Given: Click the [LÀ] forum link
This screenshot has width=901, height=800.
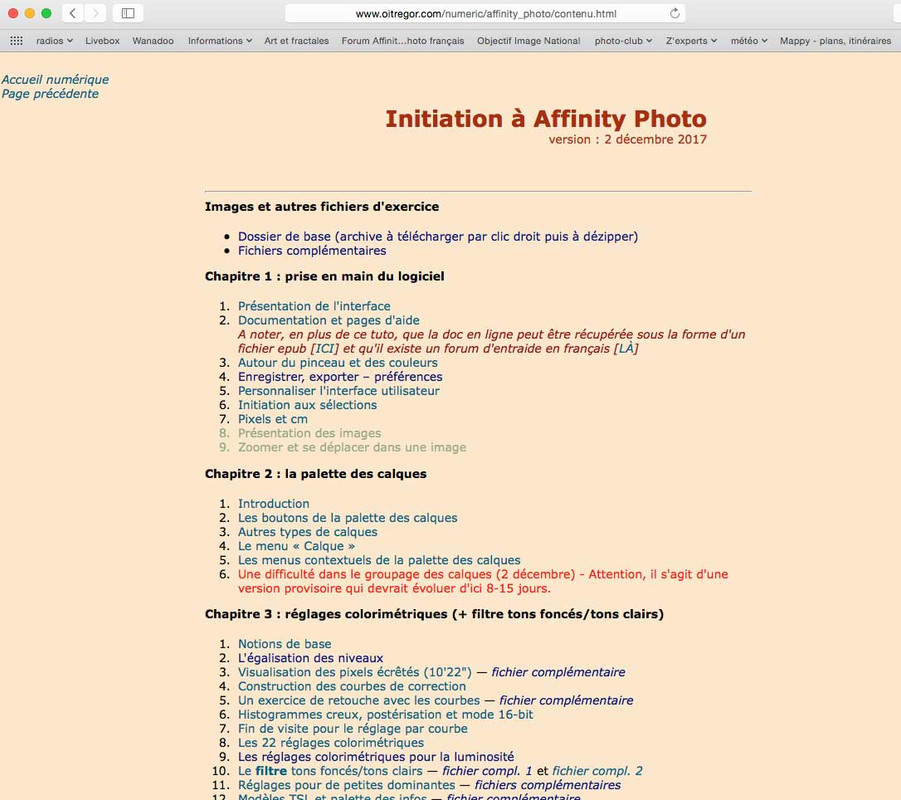Looking at the screenshot, I should pos(626,348).
